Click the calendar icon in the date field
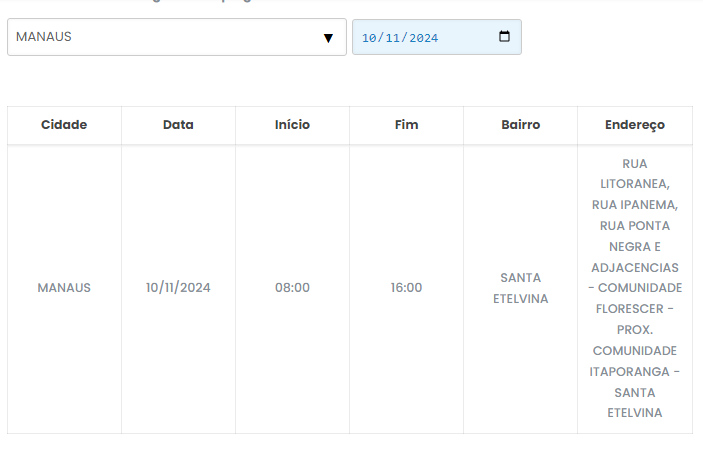 coord(504,37)
